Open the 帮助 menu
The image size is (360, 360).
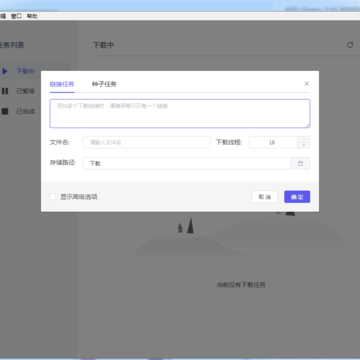(32, 16)
